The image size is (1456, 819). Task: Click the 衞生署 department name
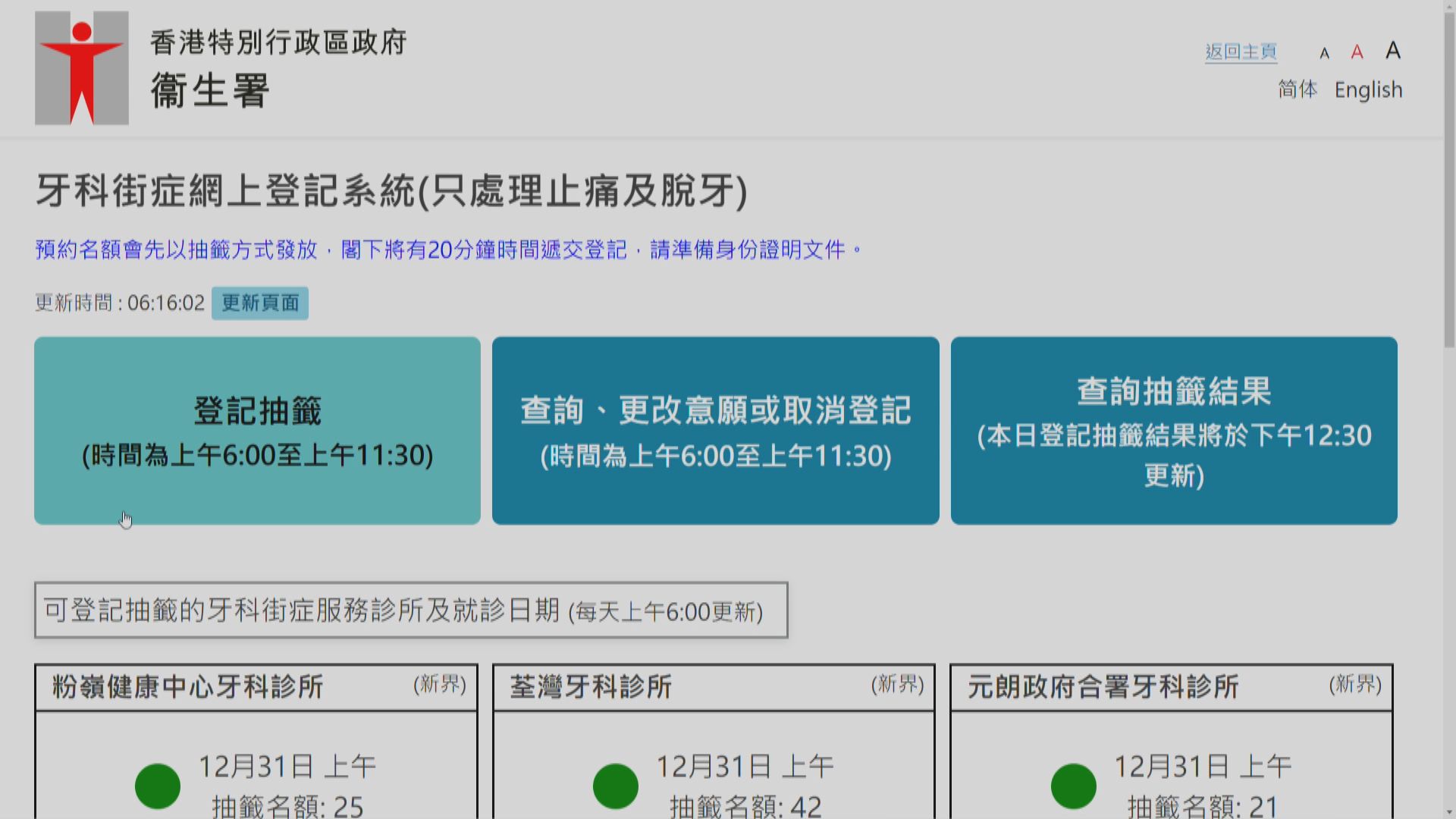click(x=210, y=91)
